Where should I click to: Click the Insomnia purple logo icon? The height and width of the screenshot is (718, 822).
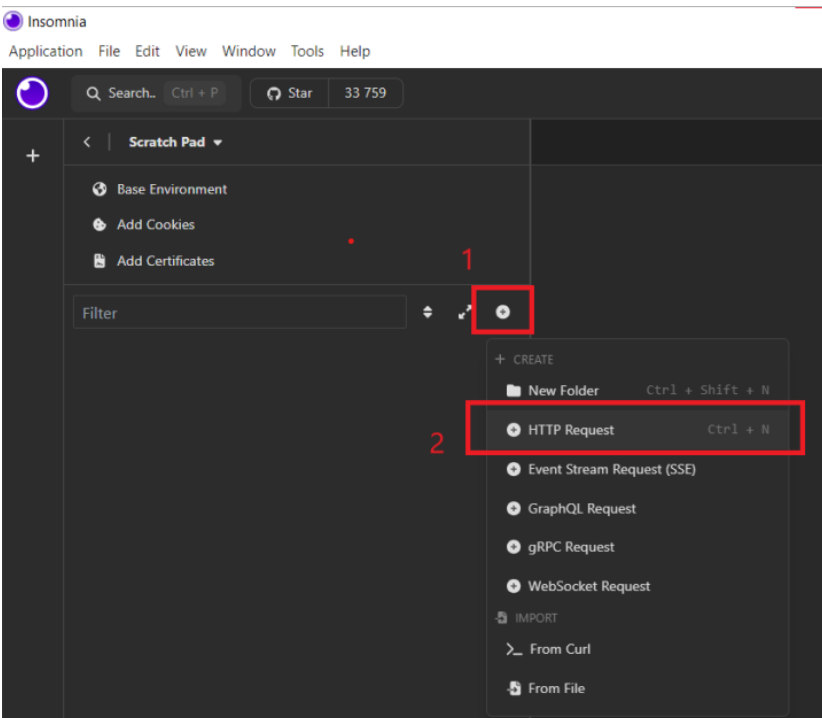click(x=32, y=94)
